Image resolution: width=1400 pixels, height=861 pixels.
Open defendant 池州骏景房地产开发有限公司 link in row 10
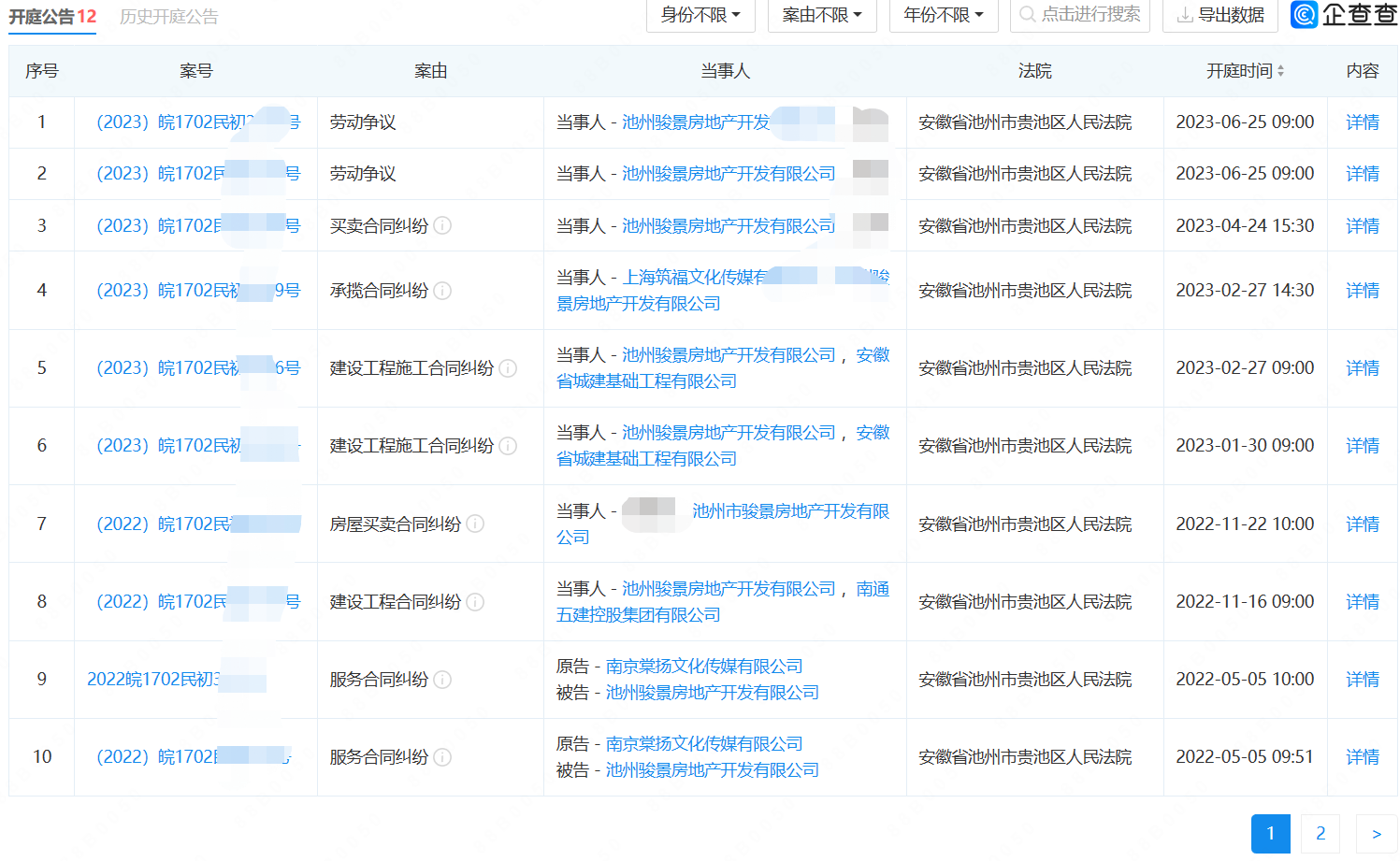point(713,770)
